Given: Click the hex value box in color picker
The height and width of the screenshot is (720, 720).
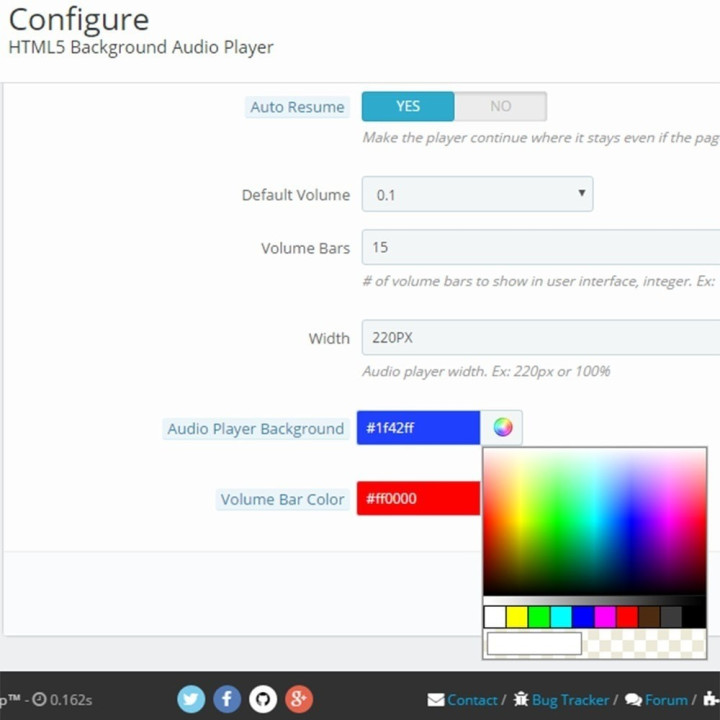Looking at the screenshot, I should coord(534,643).
